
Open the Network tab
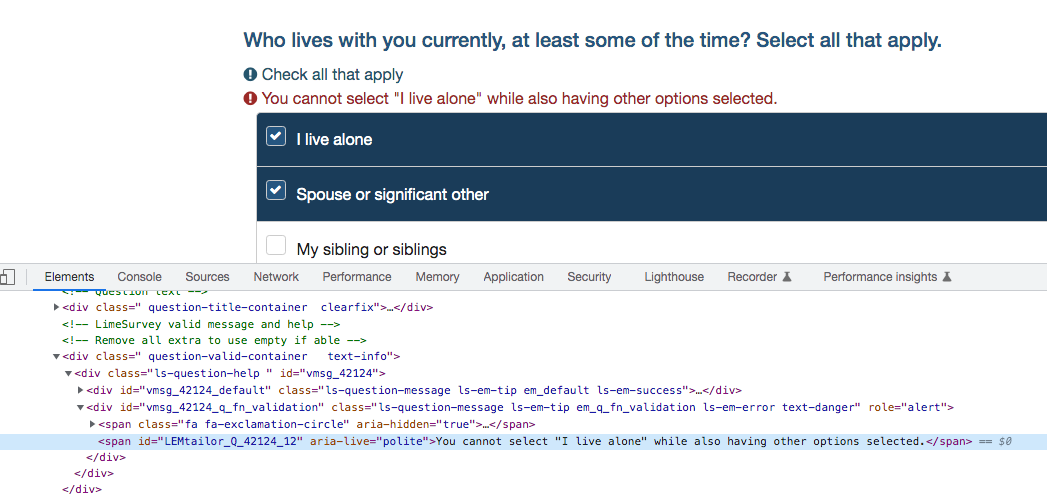coord(276,277)
